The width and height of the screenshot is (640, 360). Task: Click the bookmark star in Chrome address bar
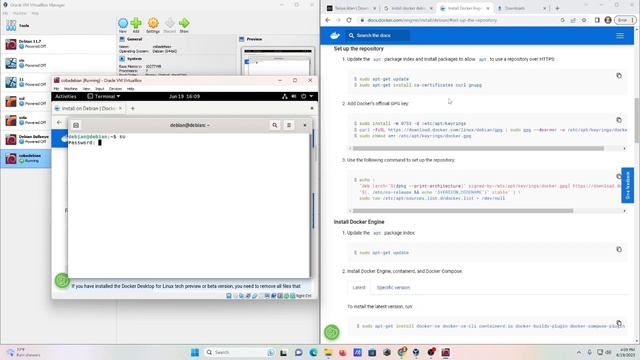[x=584, y=20]
